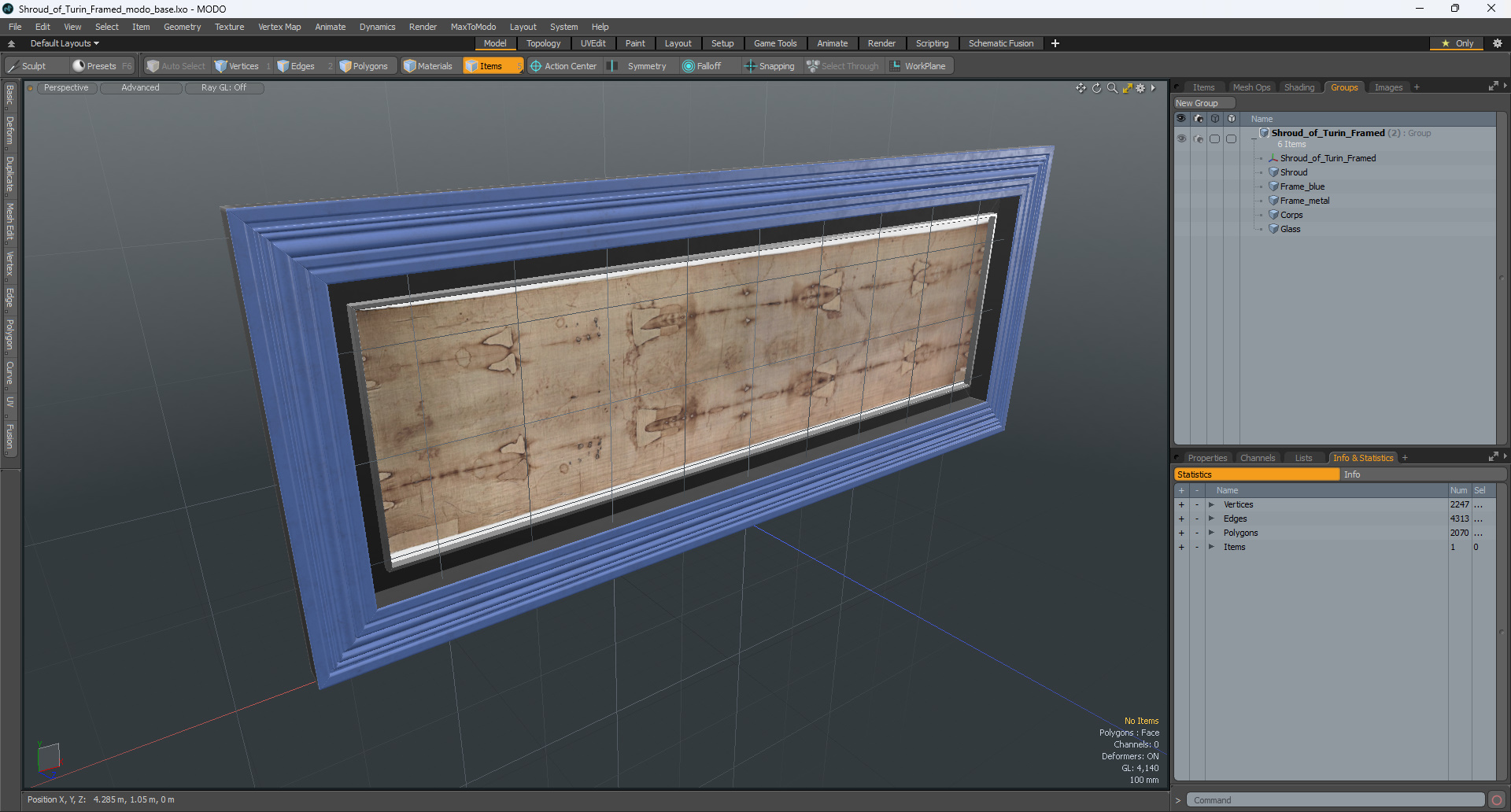Click the Shroud mesh item icon
Viewport: 1511px width, 812px height.
point(1273,172)
